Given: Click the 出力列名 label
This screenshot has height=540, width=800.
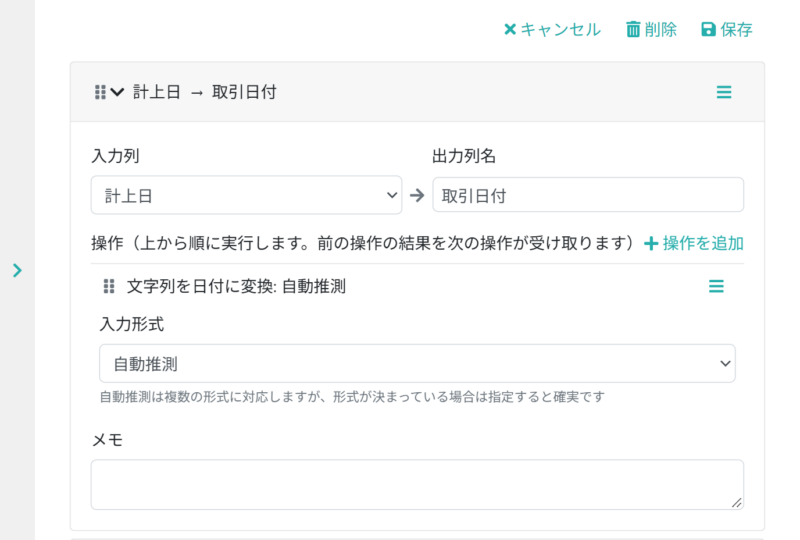Looking at the screenshot, I should coord(464,156).
